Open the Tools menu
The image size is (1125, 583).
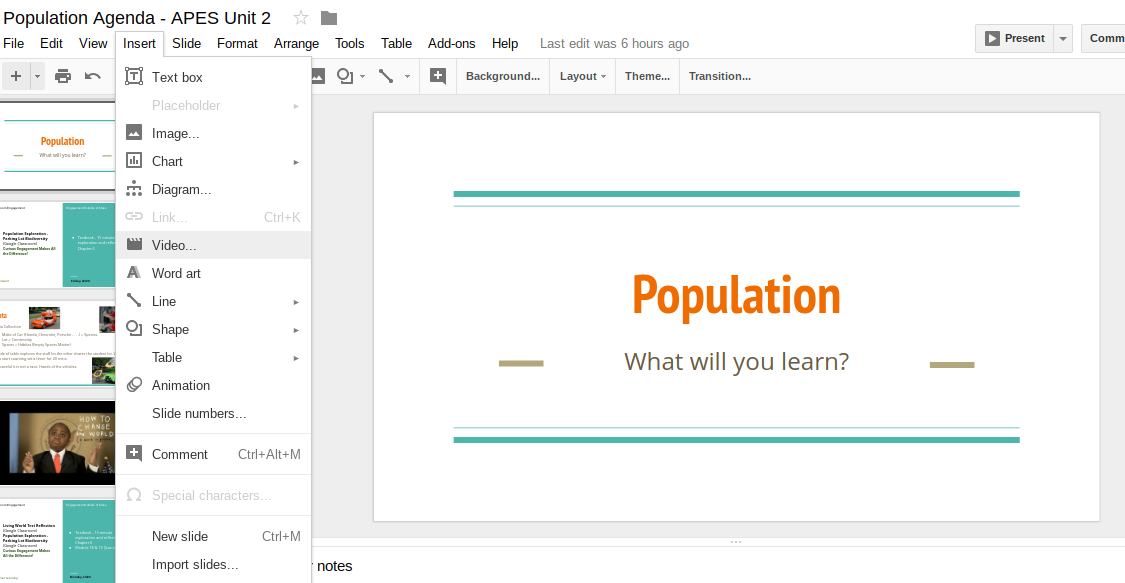349,43
